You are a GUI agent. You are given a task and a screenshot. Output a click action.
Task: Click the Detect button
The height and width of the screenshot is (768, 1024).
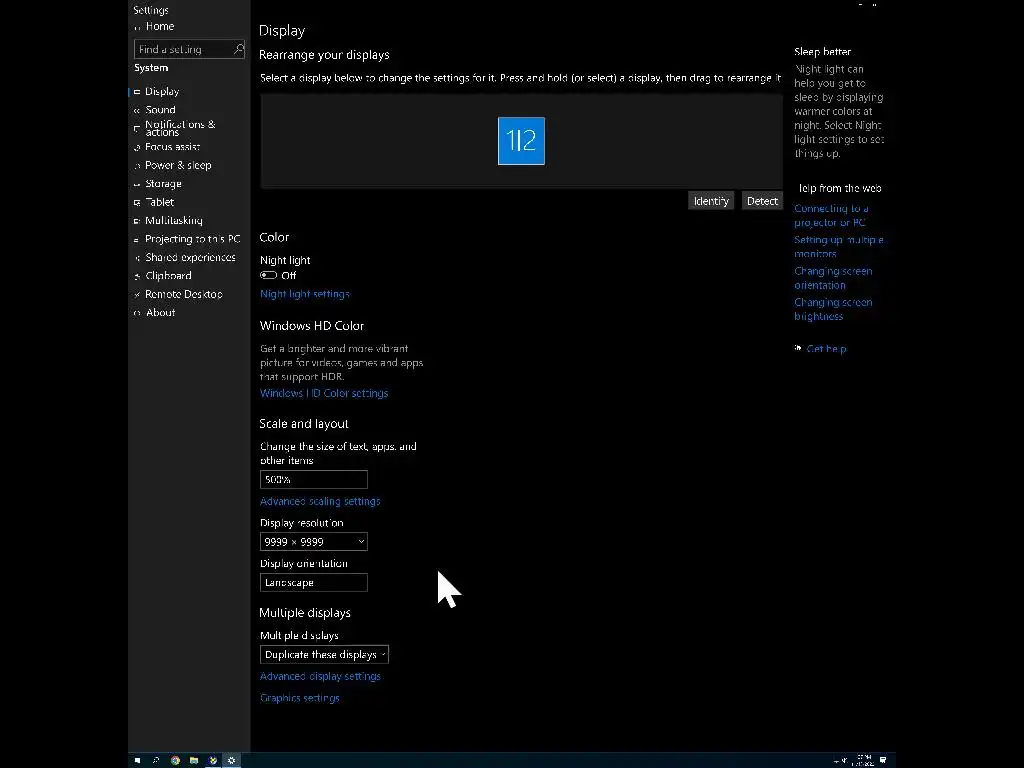coord(762,200)
